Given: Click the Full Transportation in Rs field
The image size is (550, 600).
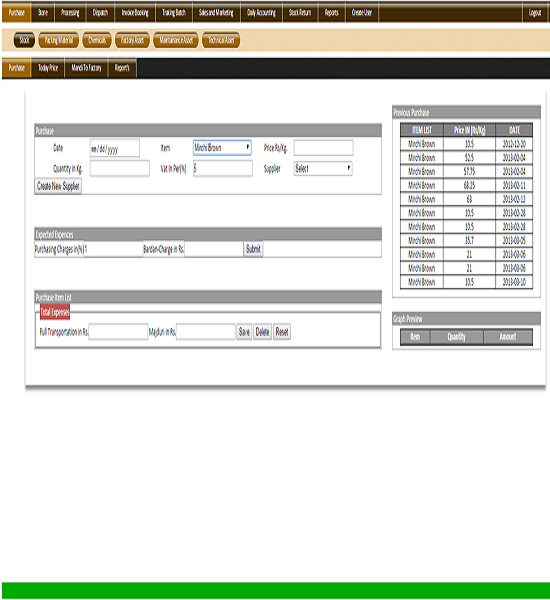Looking at the screenshot, I should 118,332.
